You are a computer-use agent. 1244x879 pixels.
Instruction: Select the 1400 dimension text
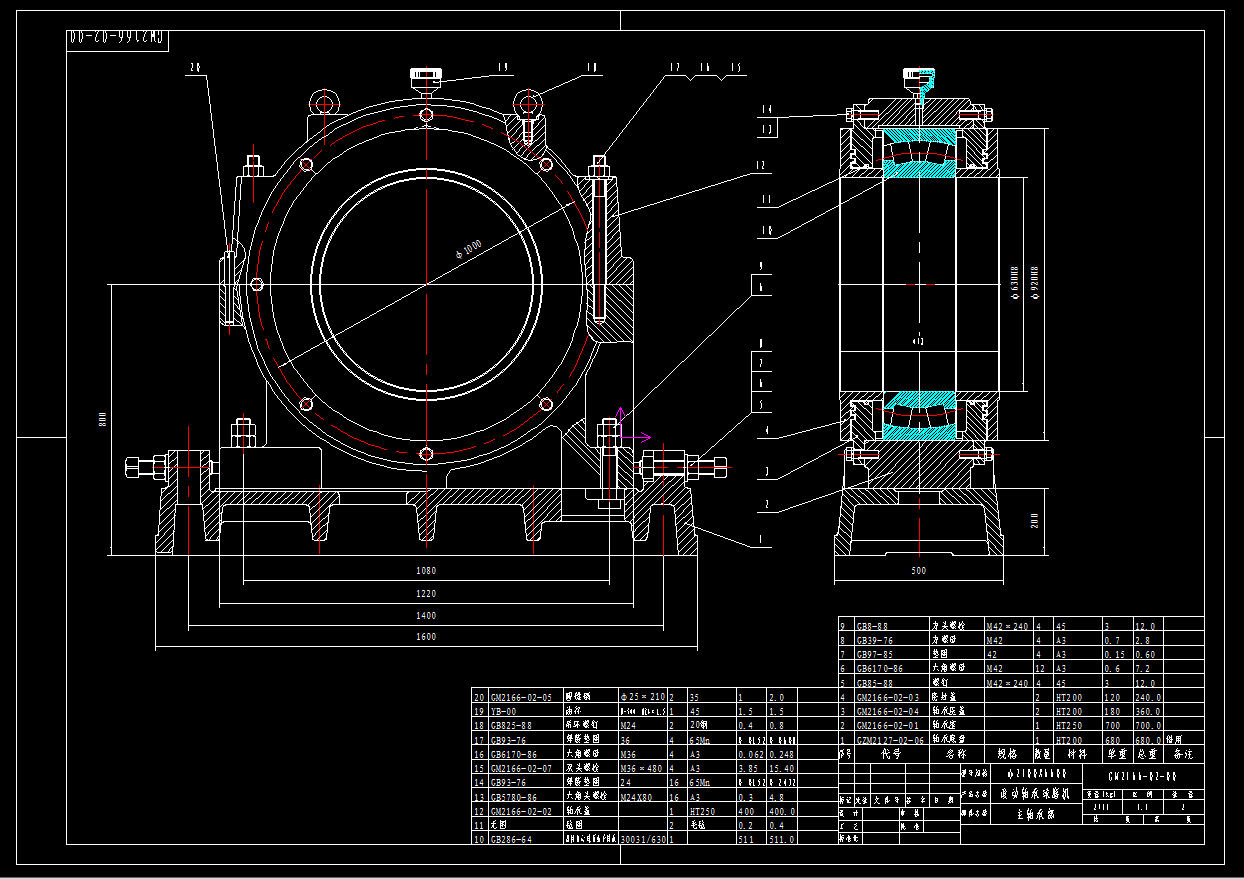tap(426, 616)
